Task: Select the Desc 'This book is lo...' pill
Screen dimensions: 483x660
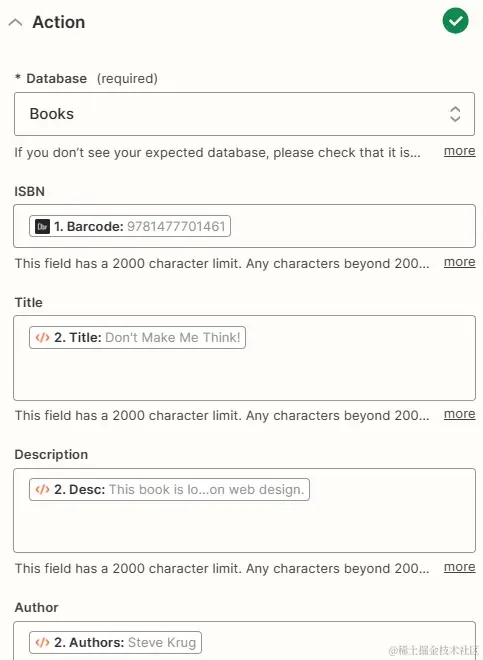Action: point(169,490)
